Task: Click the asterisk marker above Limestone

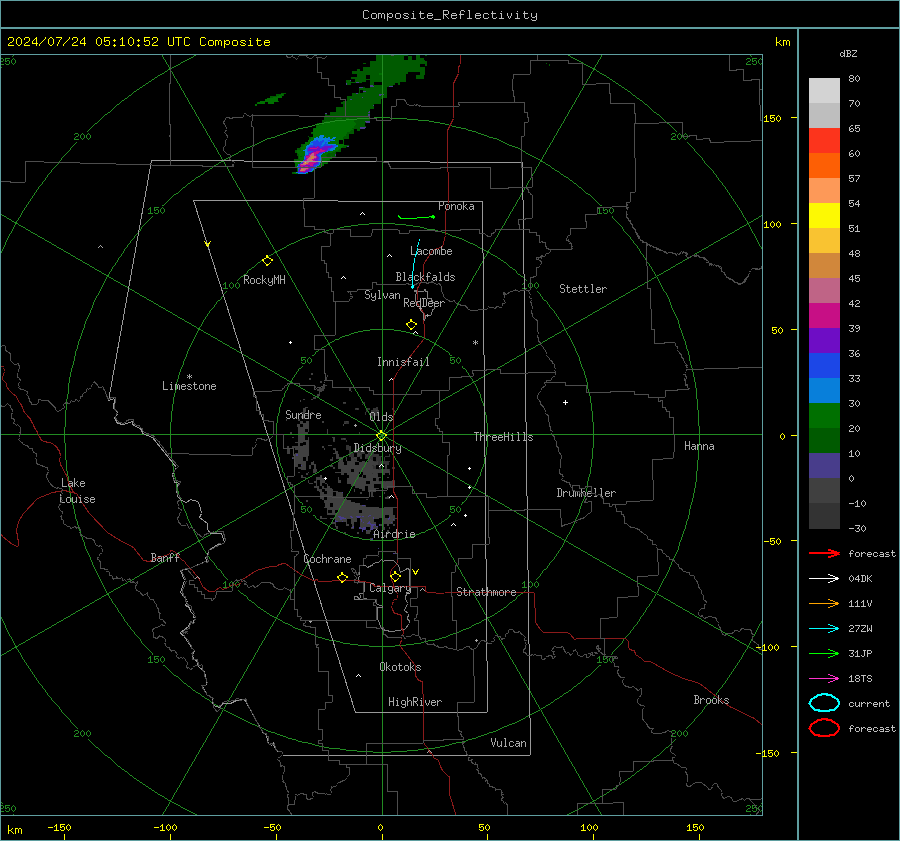Action: [x=189, y=377]
